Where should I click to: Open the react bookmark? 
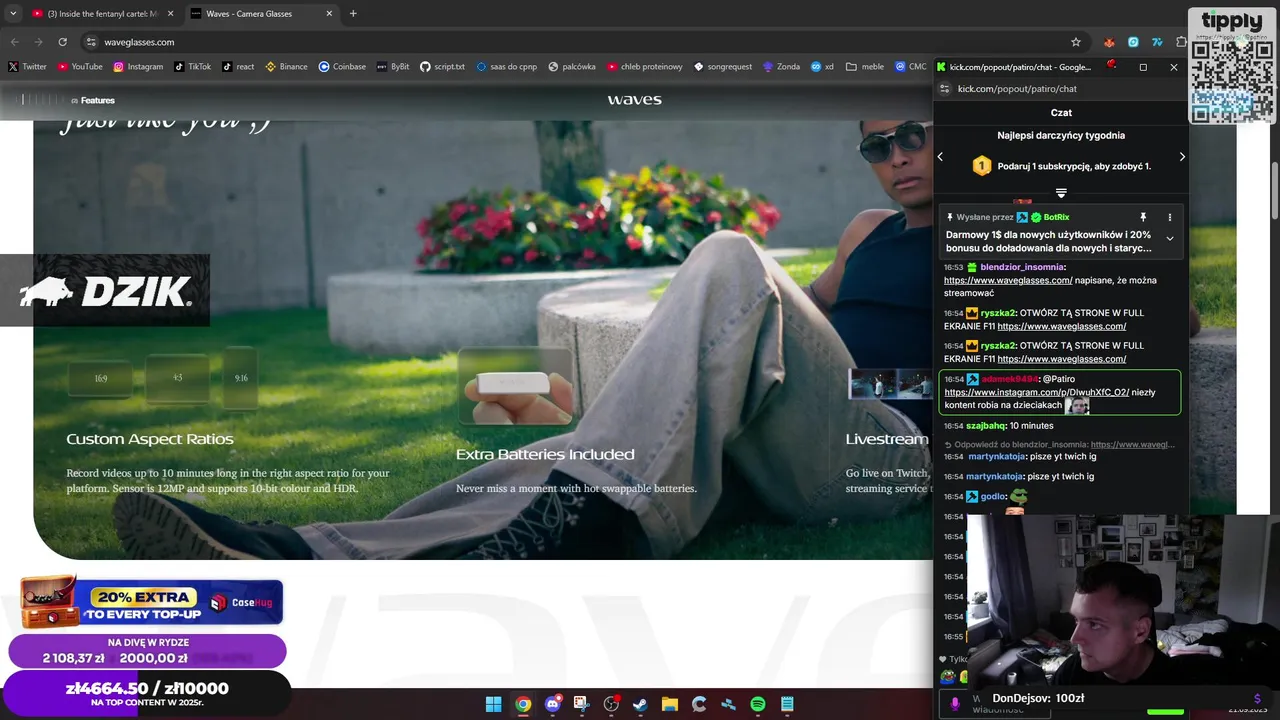(x=238, y=67)
